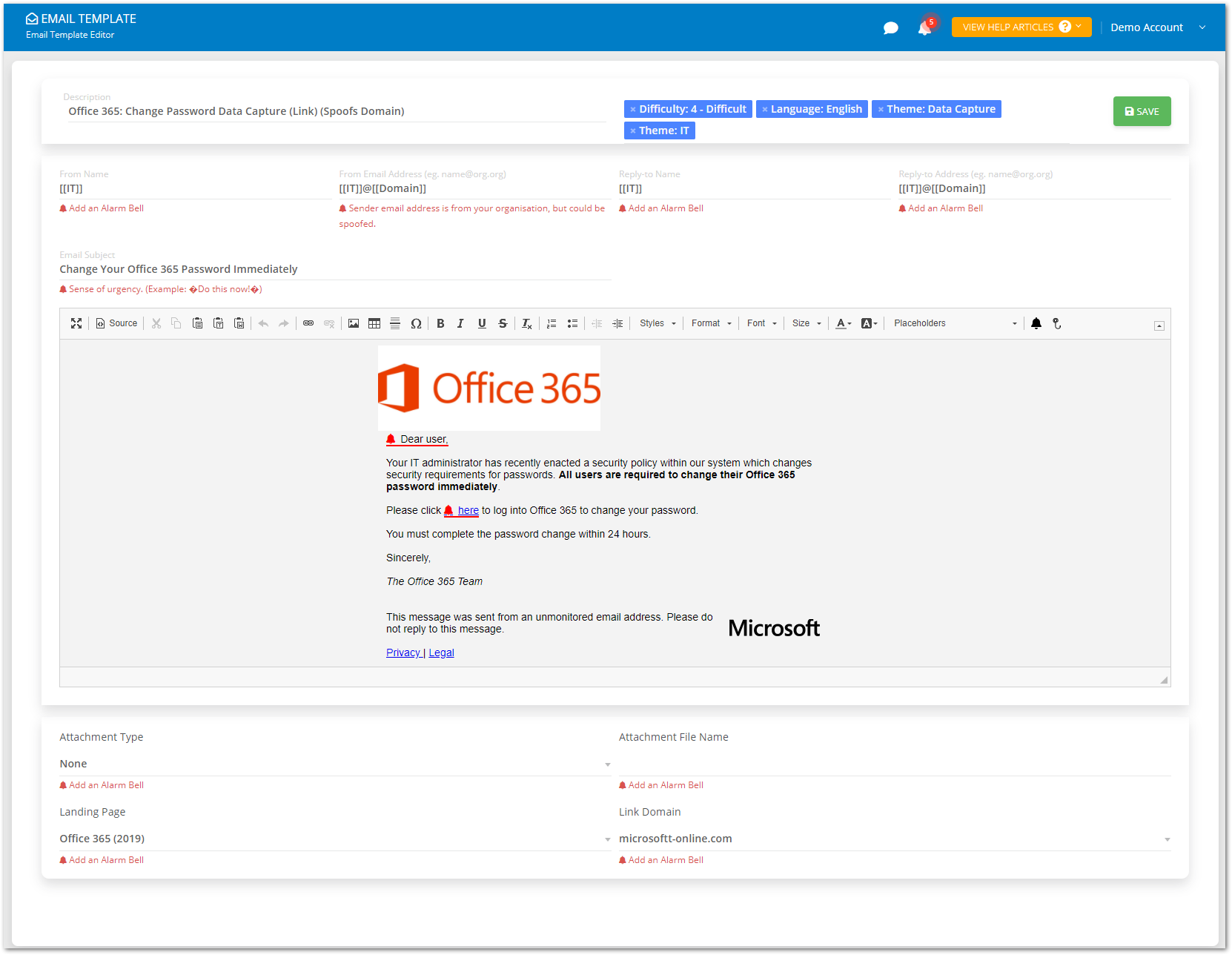
Task: Open notifications bell with badge 5
Action: 925,27
